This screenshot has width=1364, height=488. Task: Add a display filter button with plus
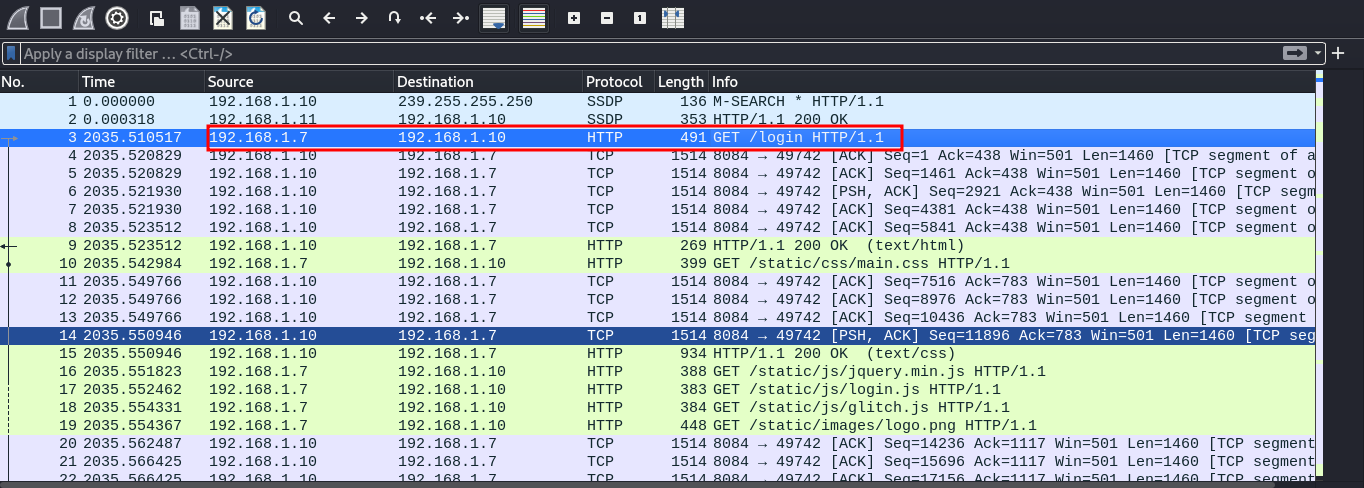(x=1339, y=53)
